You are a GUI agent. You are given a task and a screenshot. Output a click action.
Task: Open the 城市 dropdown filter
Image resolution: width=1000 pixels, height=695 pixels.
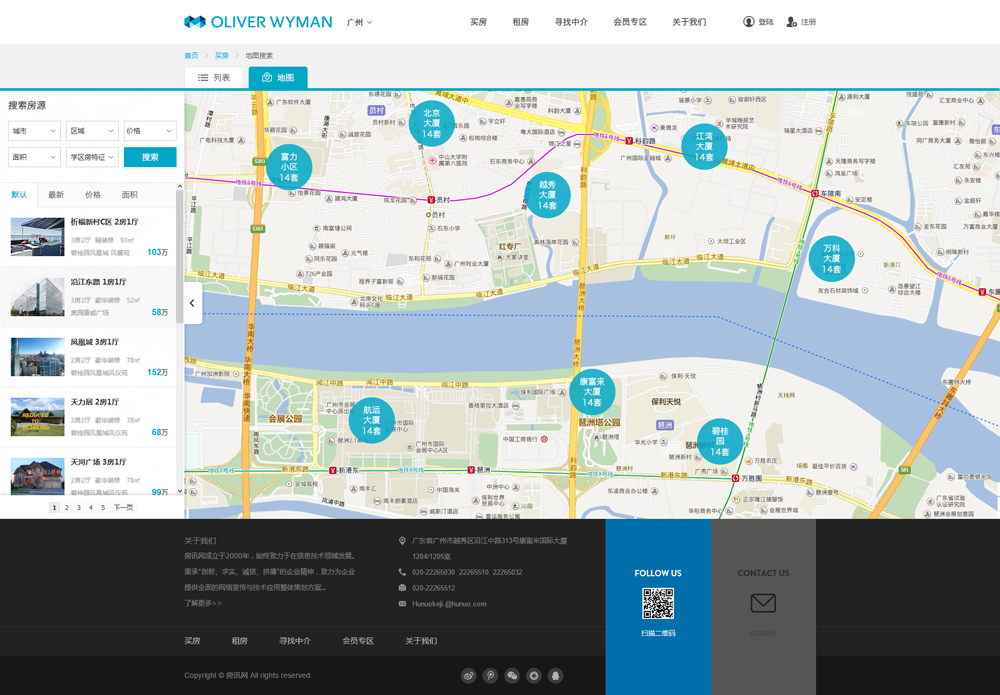34,131
